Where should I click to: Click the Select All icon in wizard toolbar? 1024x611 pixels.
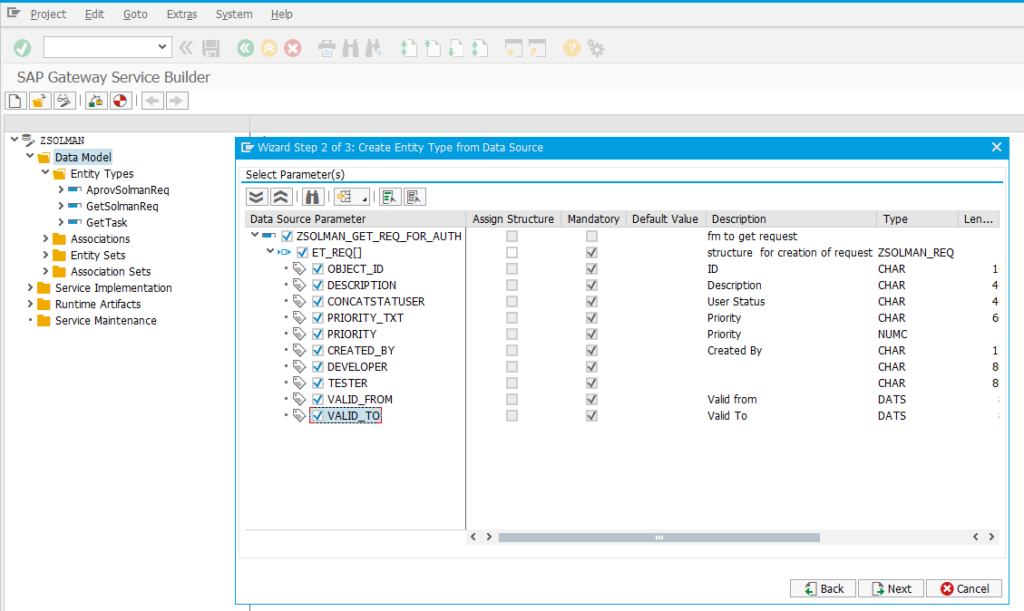(390, 196)
